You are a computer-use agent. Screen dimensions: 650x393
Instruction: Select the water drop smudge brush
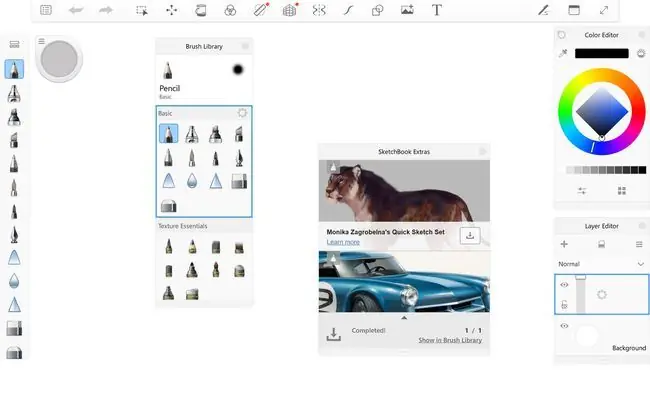coord(192,181)
